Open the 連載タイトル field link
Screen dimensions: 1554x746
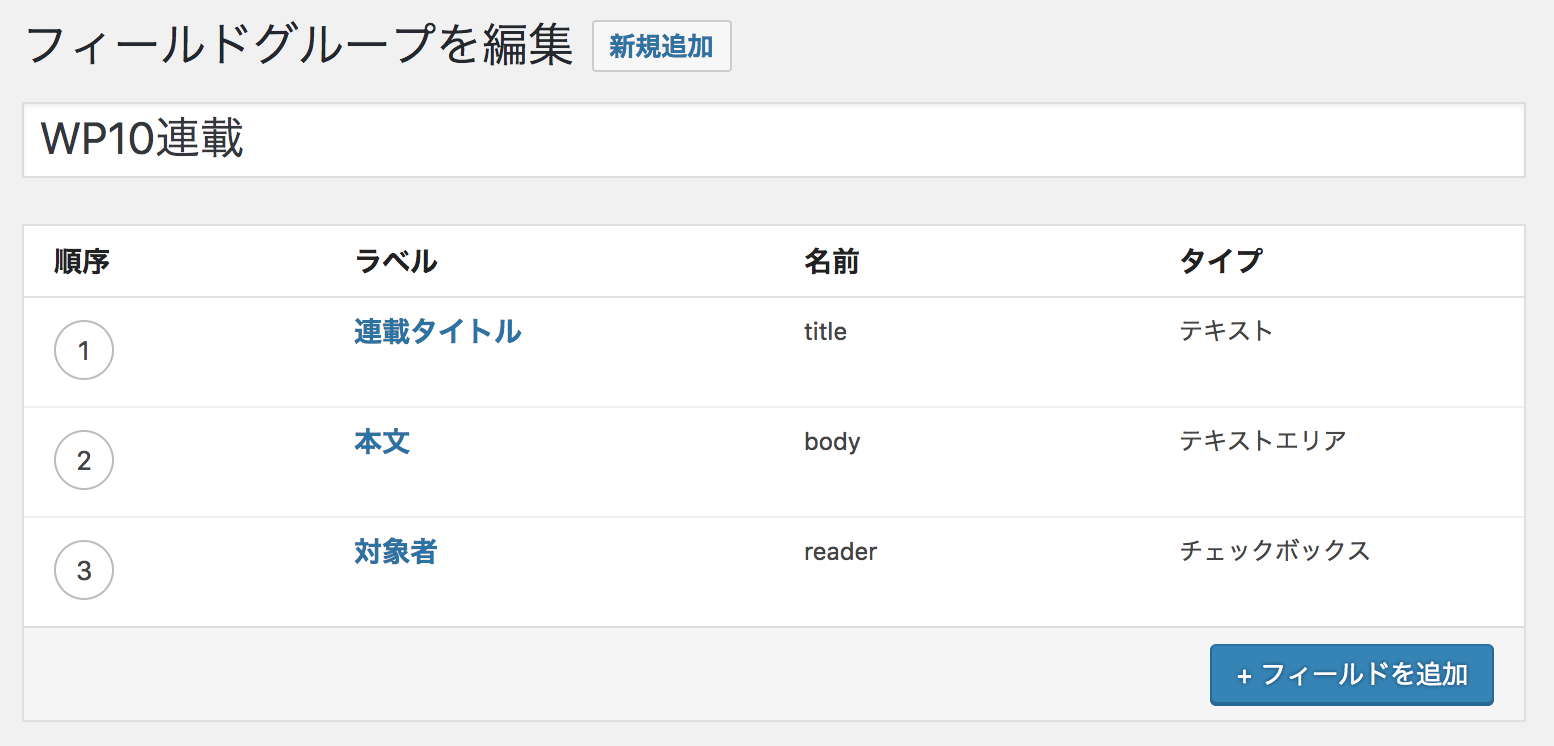pos(437,331)
